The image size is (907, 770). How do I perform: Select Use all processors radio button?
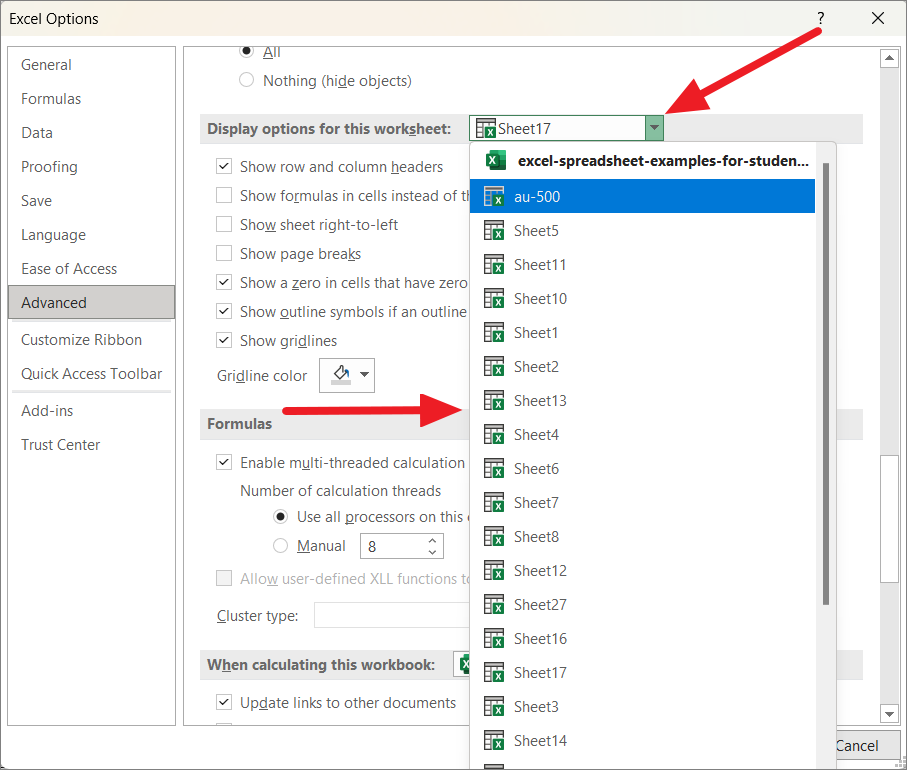281,517
